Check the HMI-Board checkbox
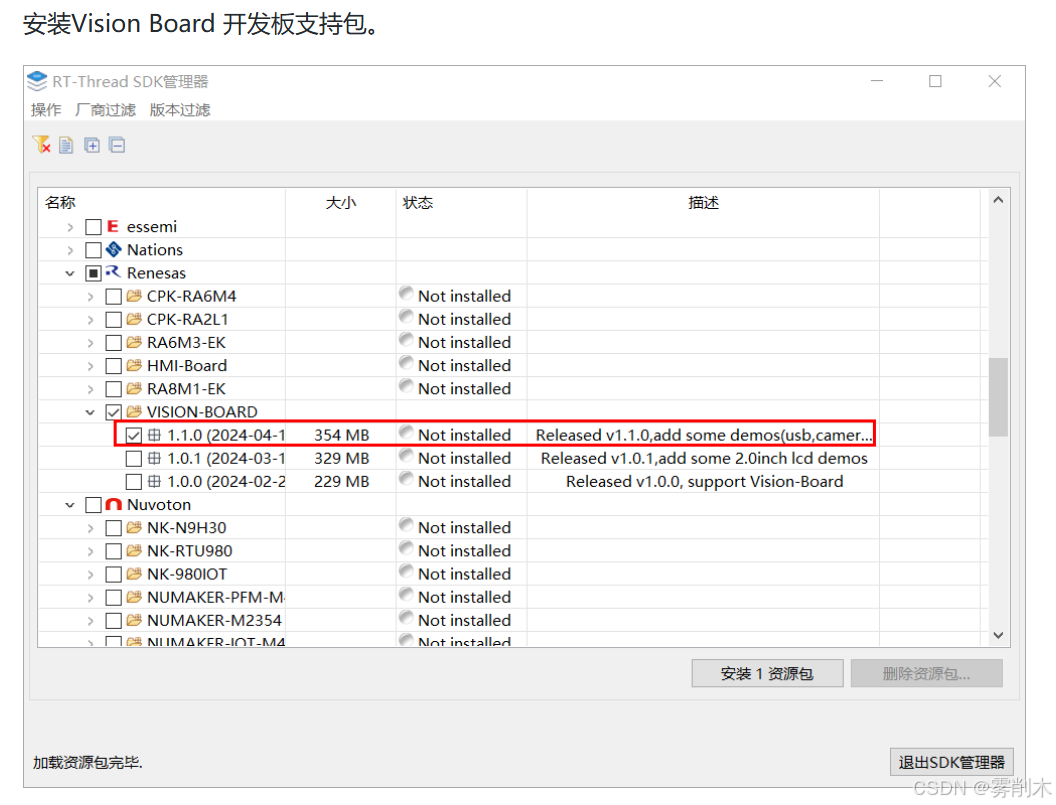Screen dimensions: 1056x805 tap(114, 366)
